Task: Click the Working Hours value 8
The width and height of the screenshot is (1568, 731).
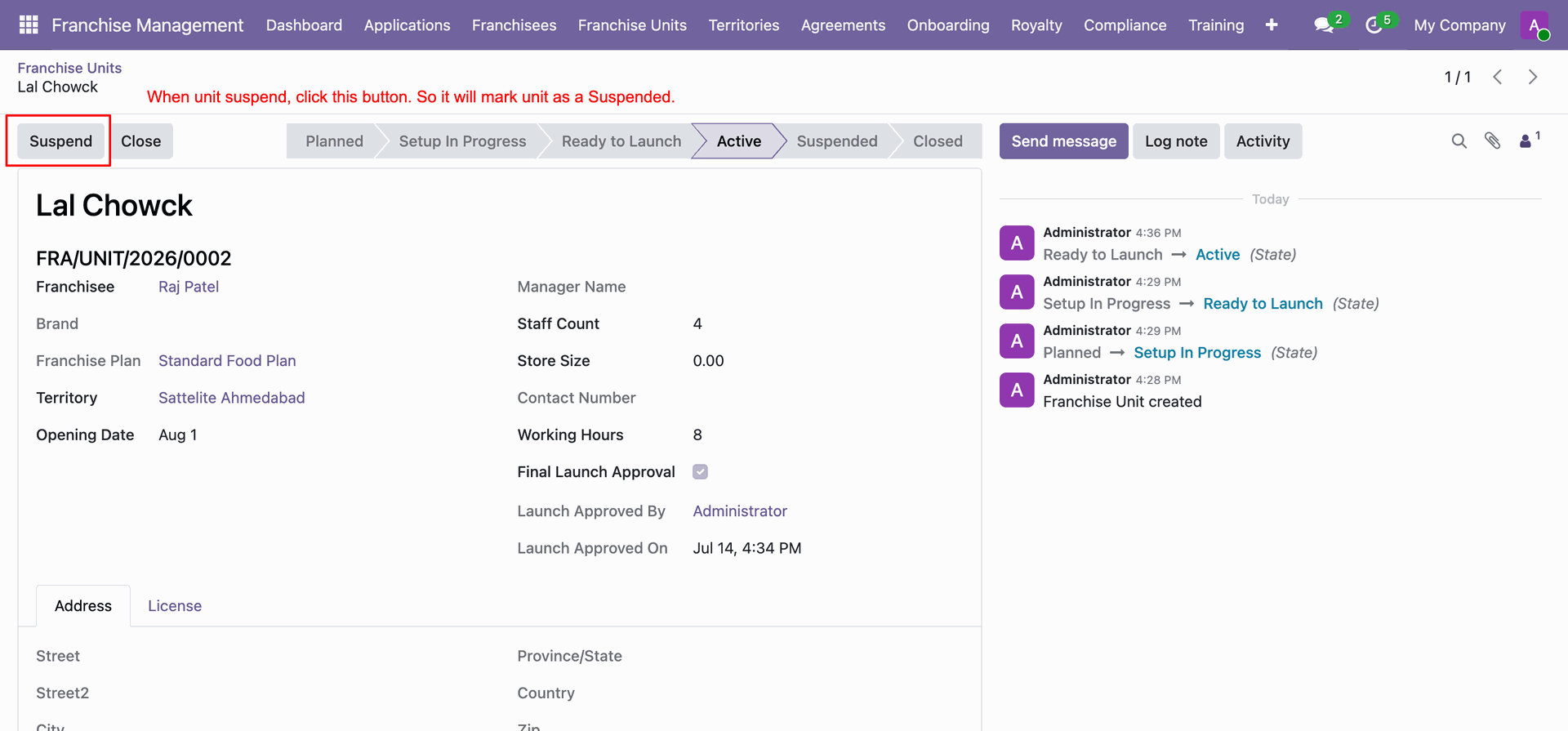Action: (697, 435)
